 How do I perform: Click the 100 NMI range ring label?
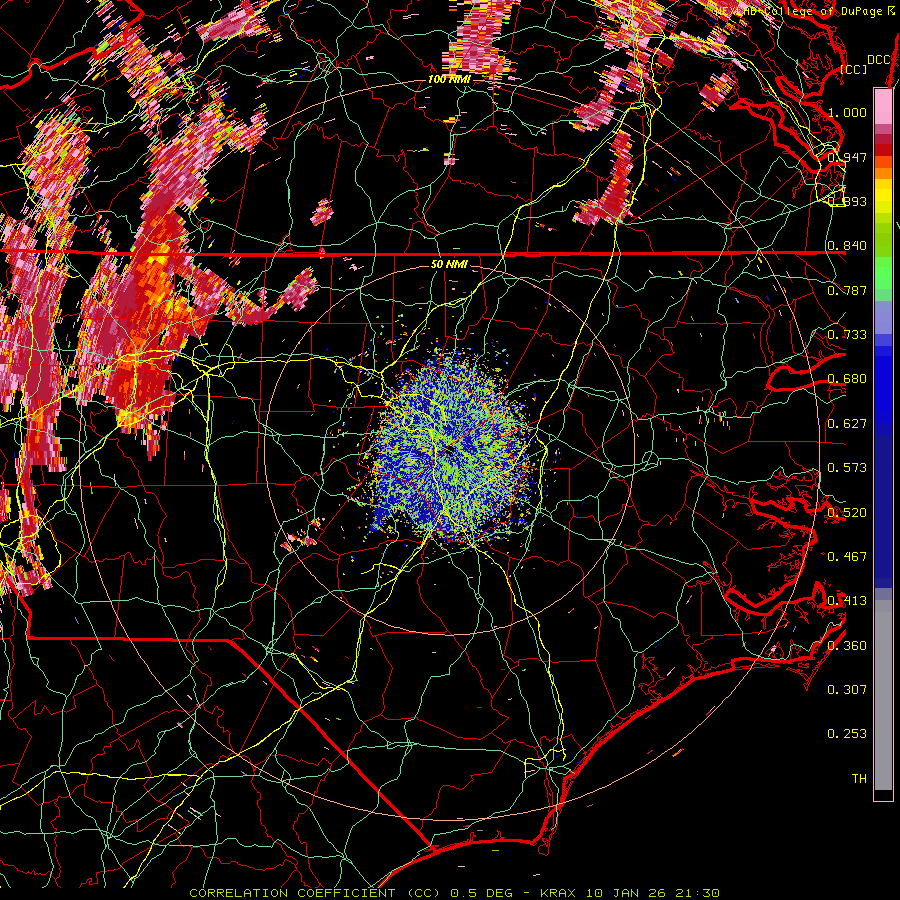449,79
